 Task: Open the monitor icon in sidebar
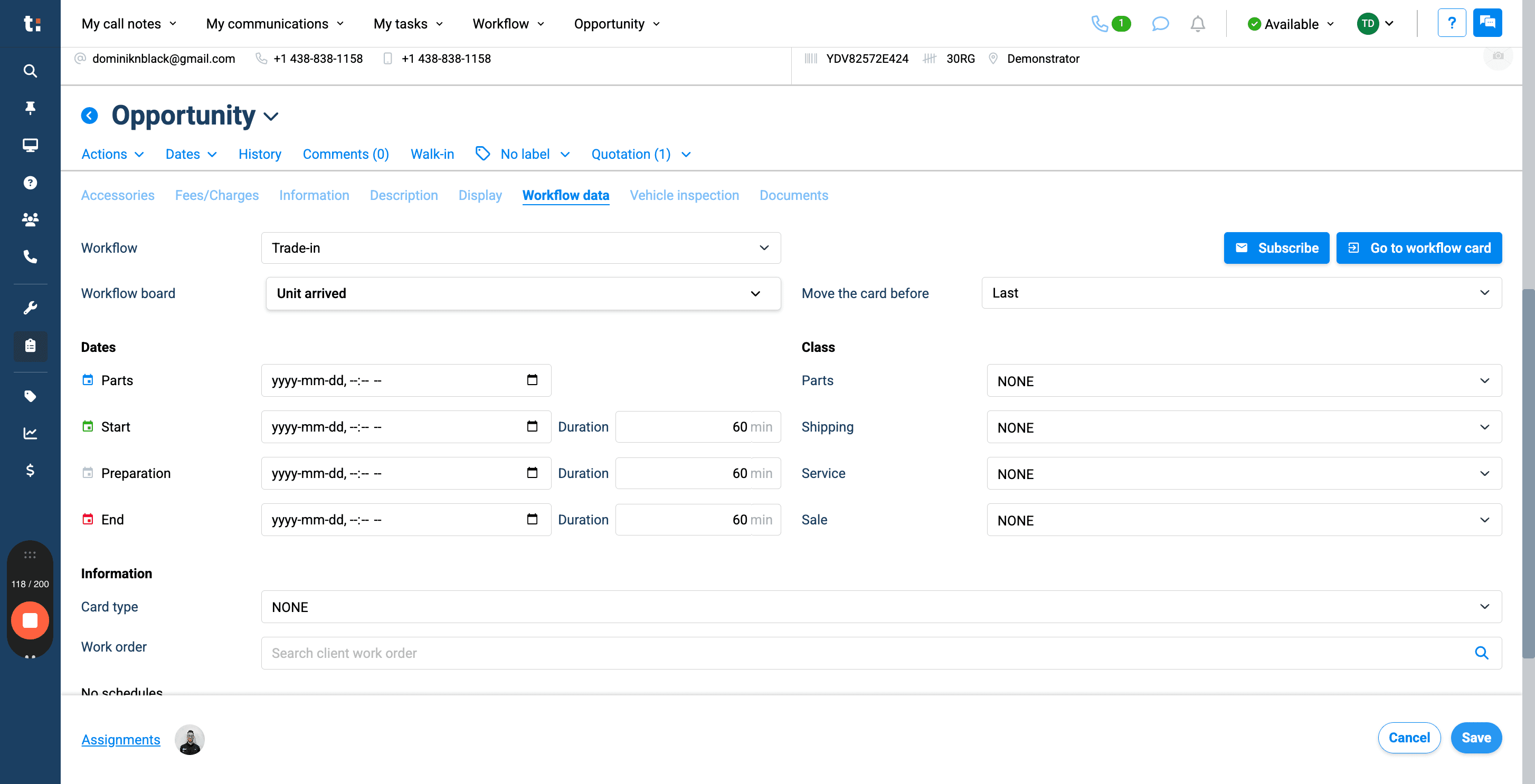click(30, 145)
